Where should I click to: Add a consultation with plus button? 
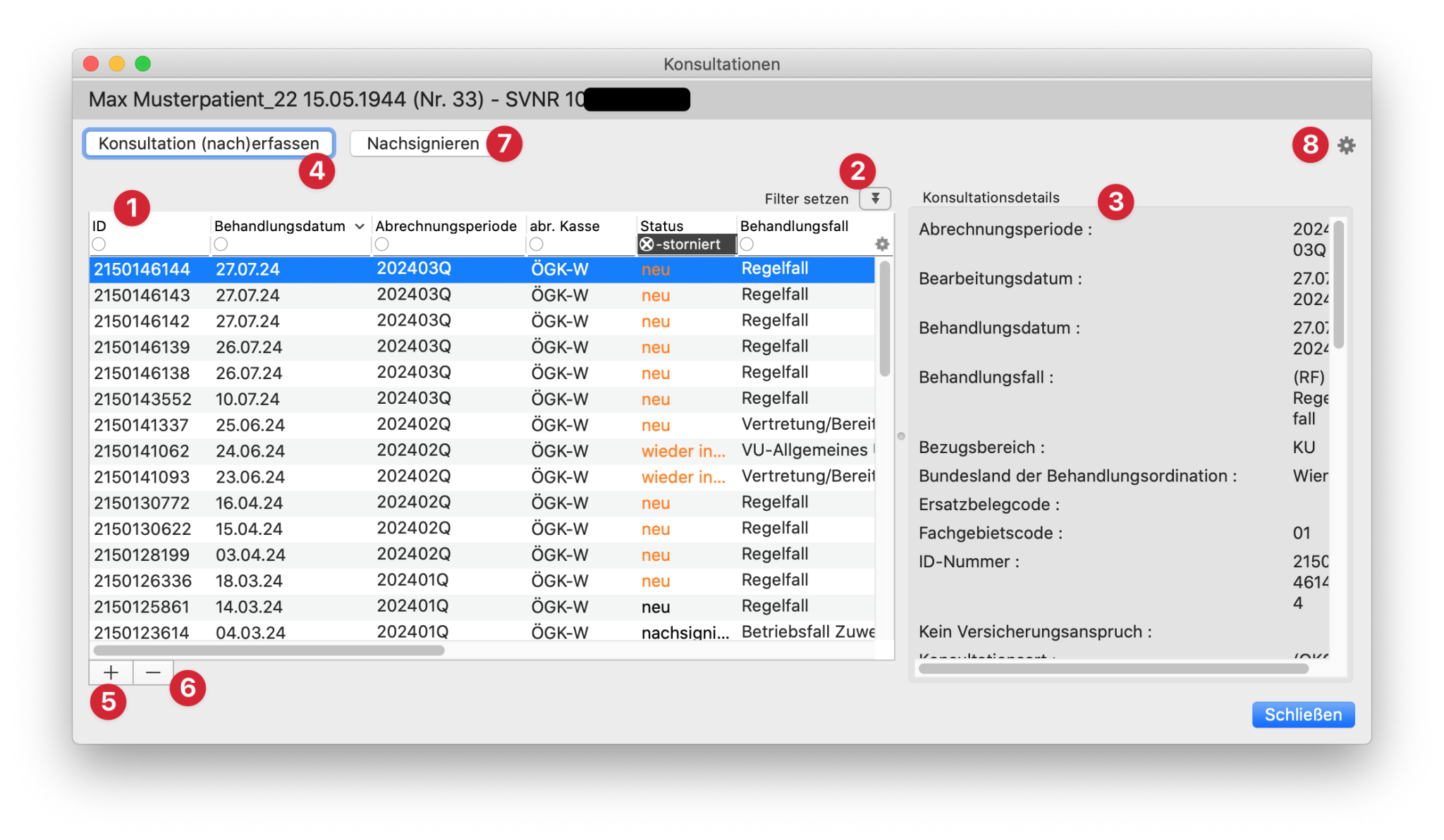click(x=111, y=672)
